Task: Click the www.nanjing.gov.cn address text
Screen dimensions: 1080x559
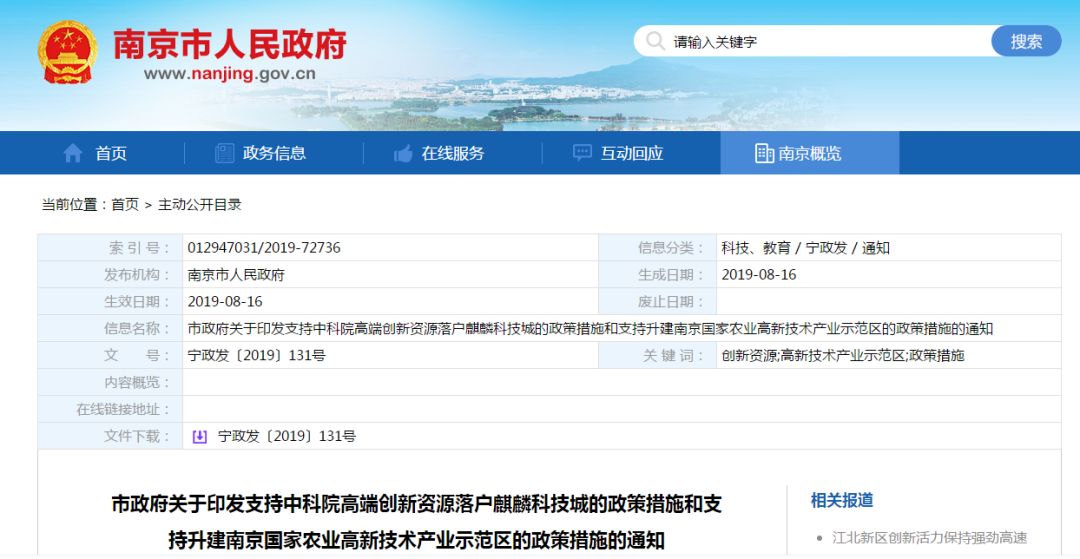Action: (229, 74)
